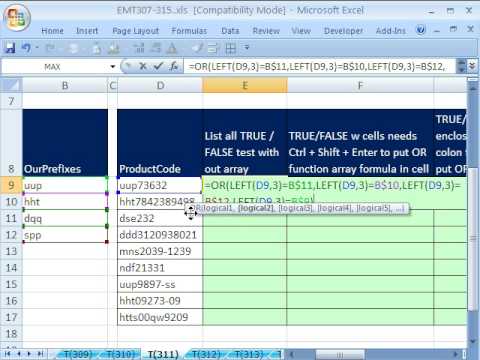Click product code dse232

click(160, 218)
